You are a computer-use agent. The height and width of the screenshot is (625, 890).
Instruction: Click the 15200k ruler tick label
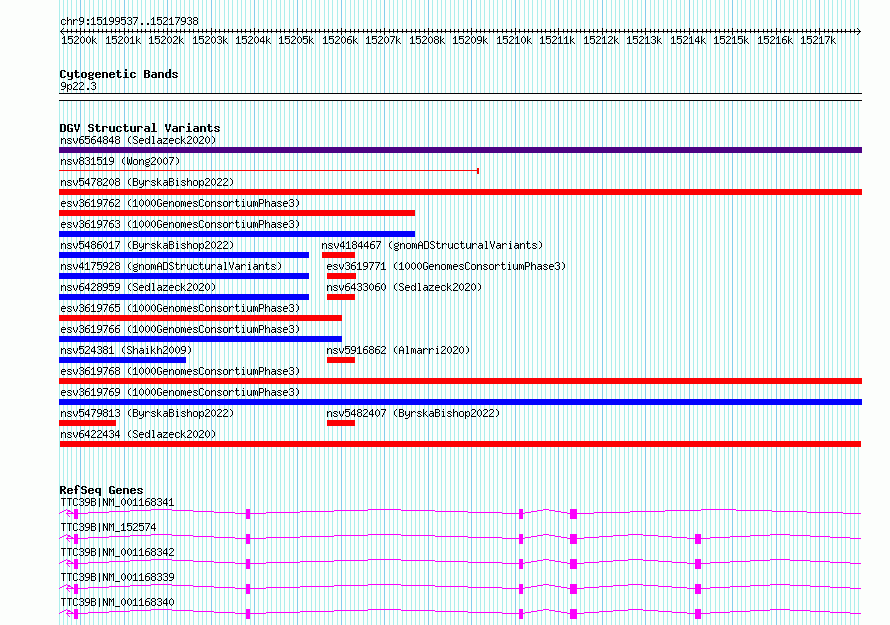[x=79, y=40]
